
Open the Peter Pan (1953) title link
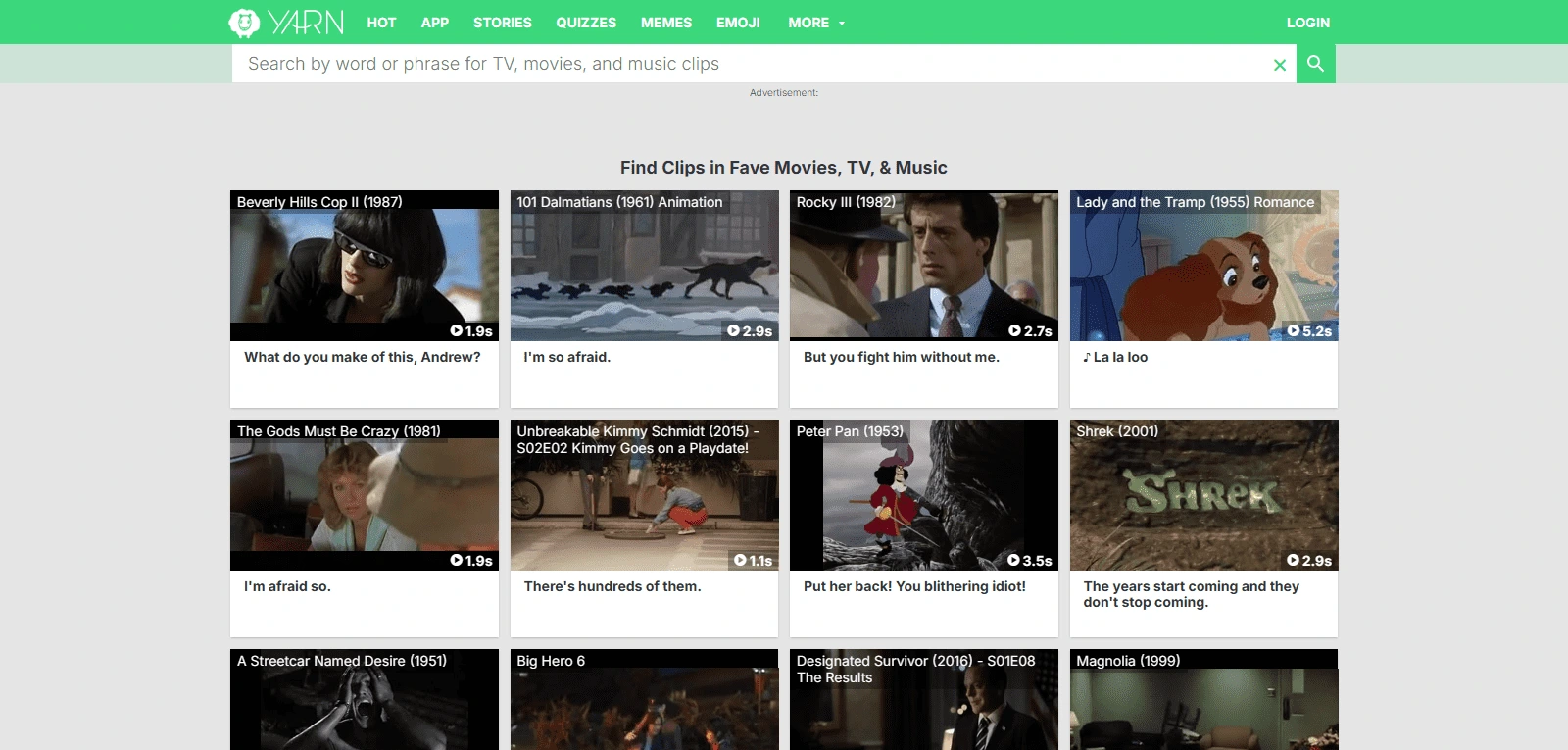coord(850,431)
